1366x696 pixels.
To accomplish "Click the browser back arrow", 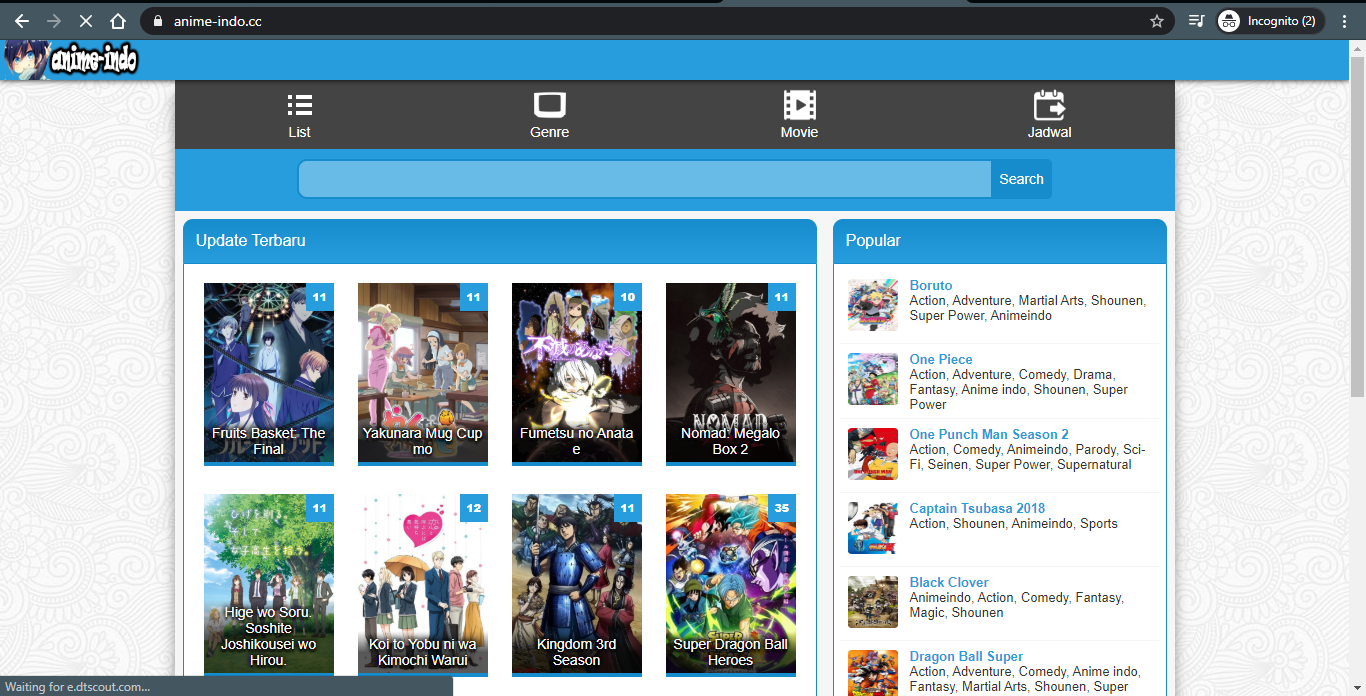I will click(22, 21).
